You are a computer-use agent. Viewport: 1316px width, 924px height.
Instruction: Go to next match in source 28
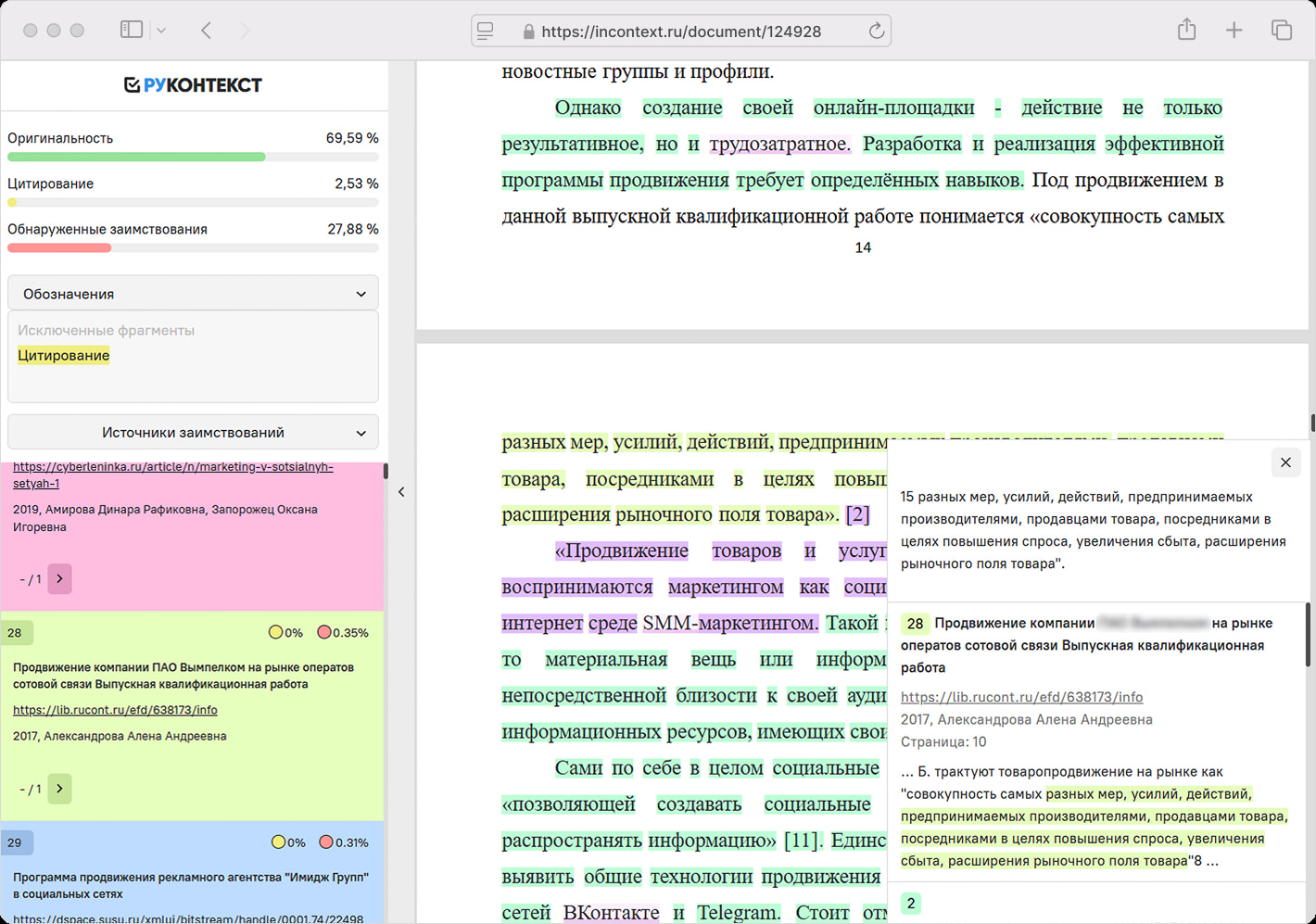tap(59, 789)
